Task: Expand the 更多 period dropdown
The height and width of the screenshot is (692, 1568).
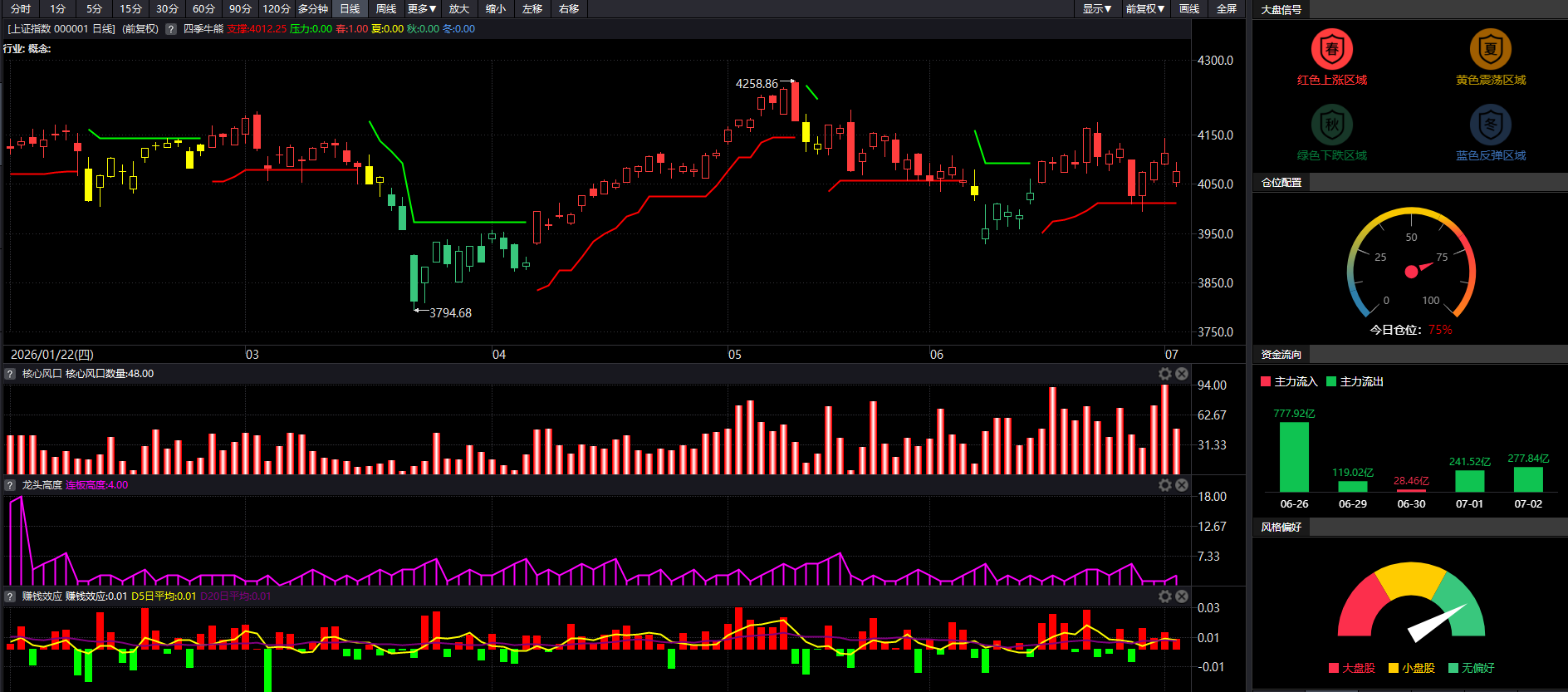Action: 423,9
